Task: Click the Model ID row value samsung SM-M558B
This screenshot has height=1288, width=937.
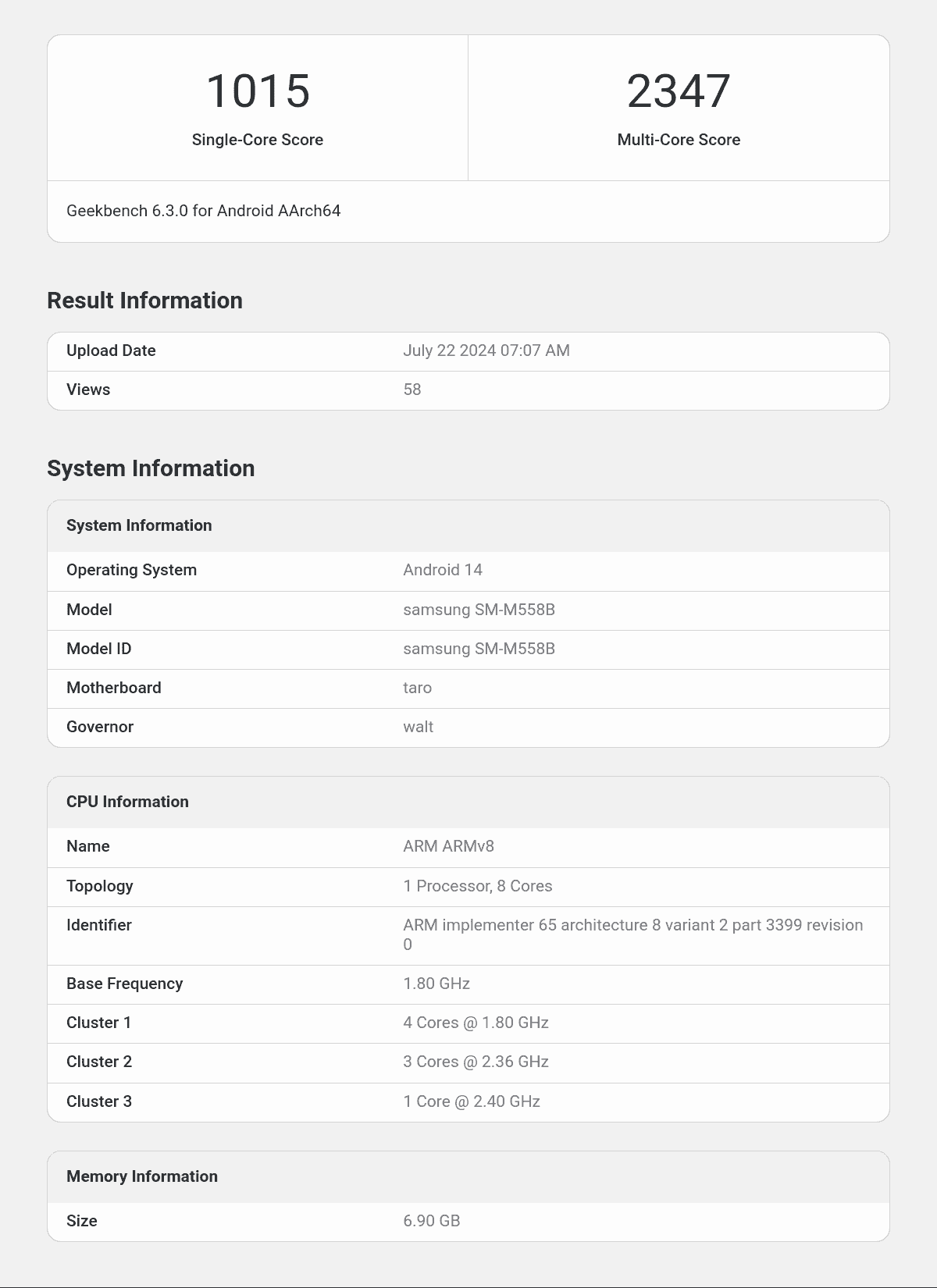Action: 479,649
